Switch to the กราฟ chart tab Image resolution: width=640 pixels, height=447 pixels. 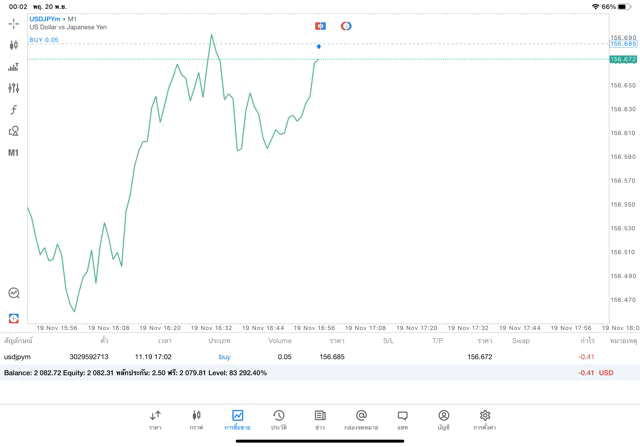[x=196, y=419]
